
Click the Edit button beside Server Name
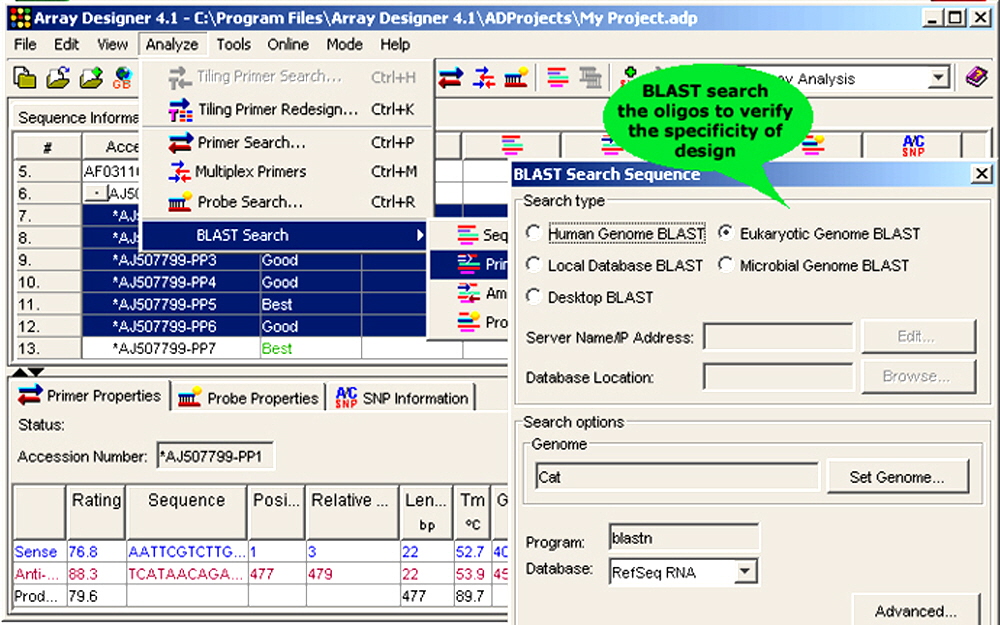coord(918,336)
